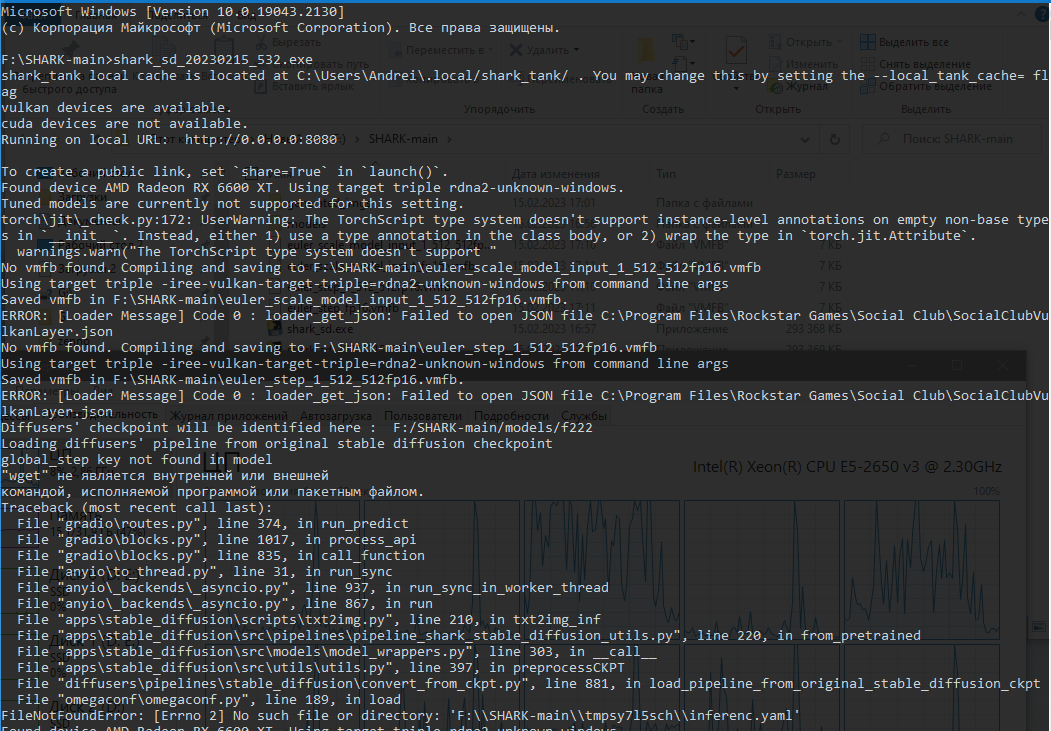
Task: Click the Размер column header
Action: (797, 173)
